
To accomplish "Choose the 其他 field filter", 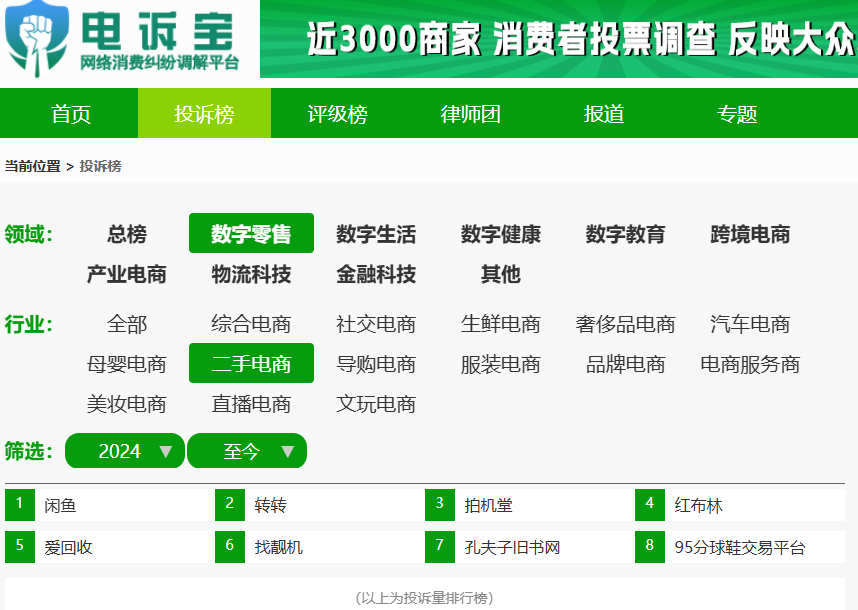I will 501,274.
